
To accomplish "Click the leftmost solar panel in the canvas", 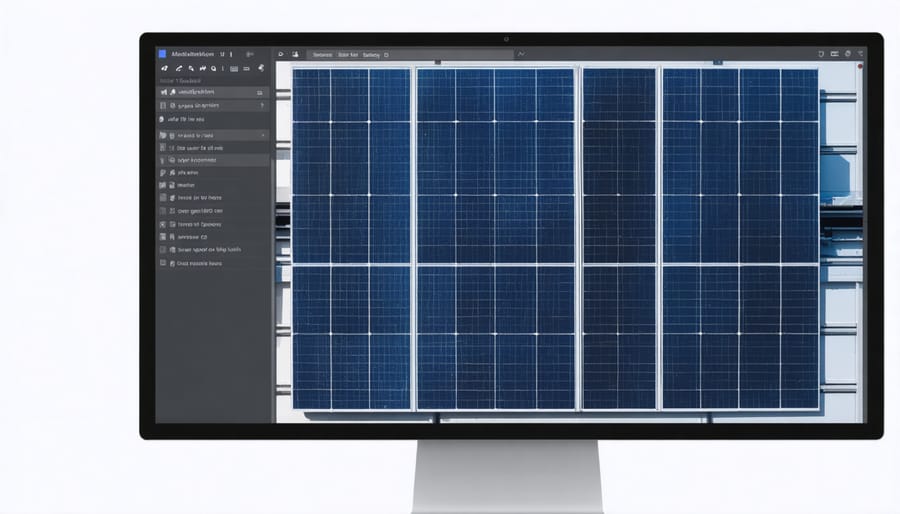I will (351, 239).
